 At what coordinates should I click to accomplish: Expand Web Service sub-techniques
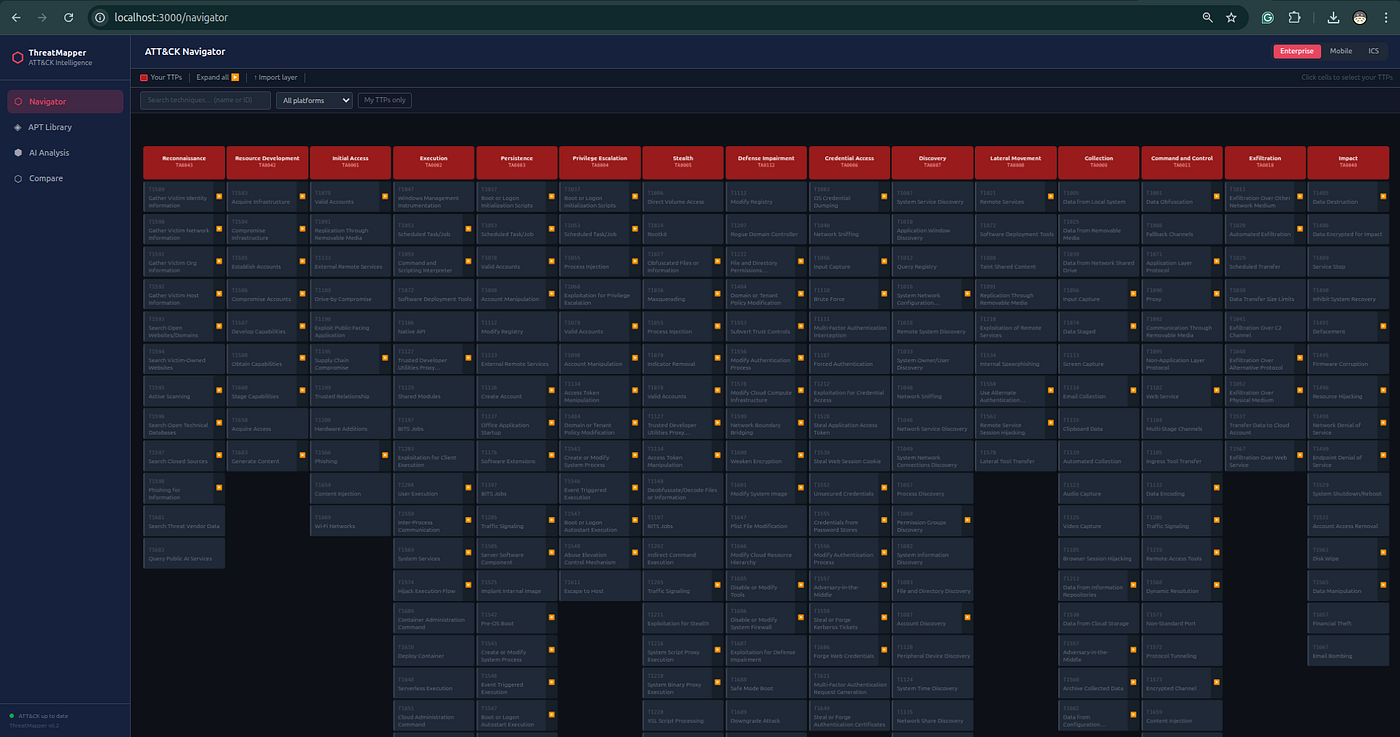pyautogui.click(x=1217, y=392)
